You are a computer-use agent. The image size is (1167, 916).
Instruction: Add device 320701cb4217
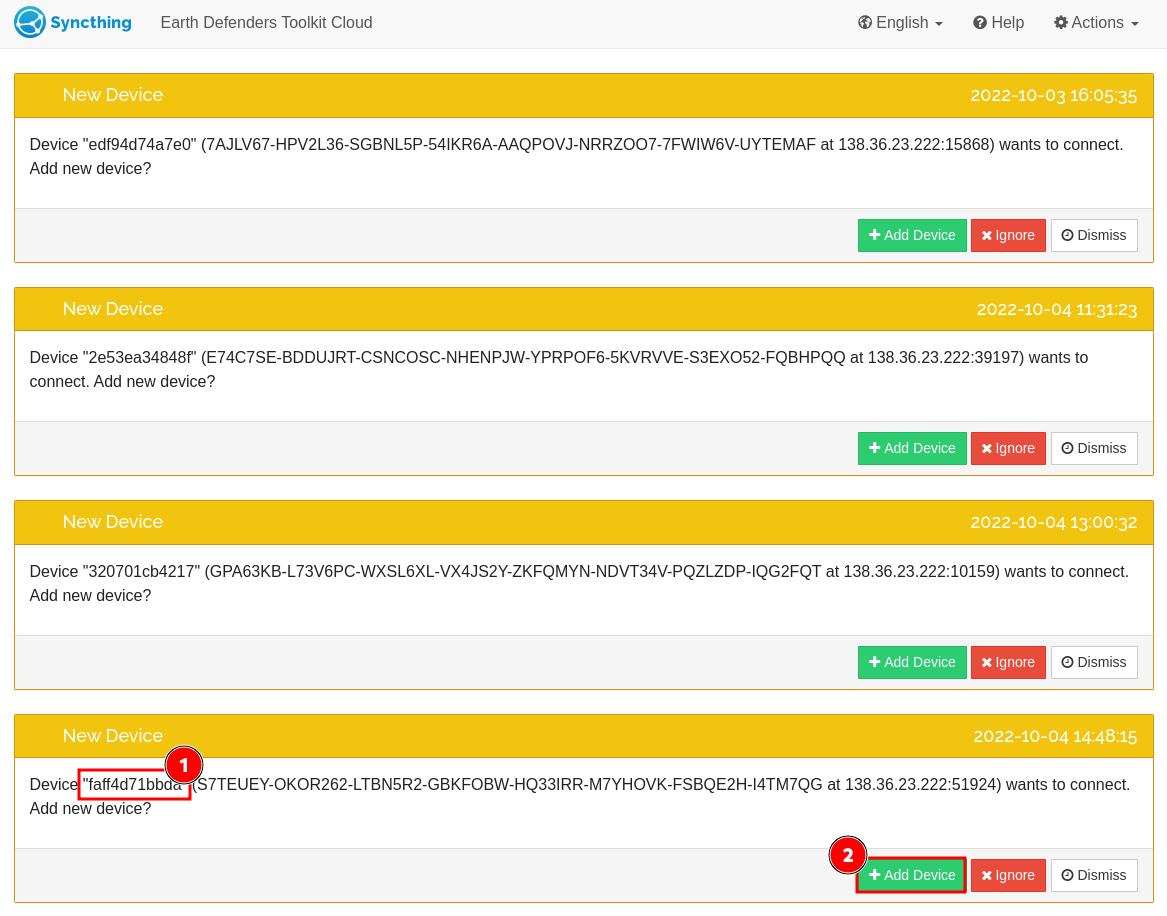[x=912, y=662]
